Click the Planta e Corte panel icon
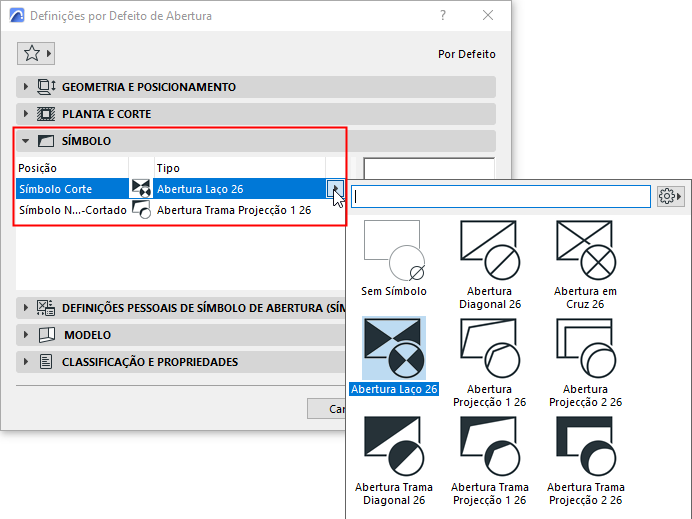 coord(46,114)
